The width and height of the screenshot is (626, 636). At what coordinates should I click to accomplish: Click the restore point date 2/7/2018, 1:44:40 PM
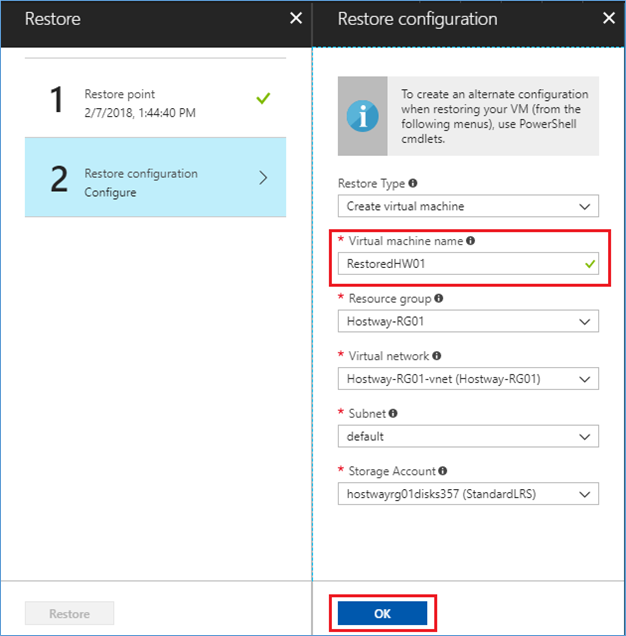(x=140, y=113)
